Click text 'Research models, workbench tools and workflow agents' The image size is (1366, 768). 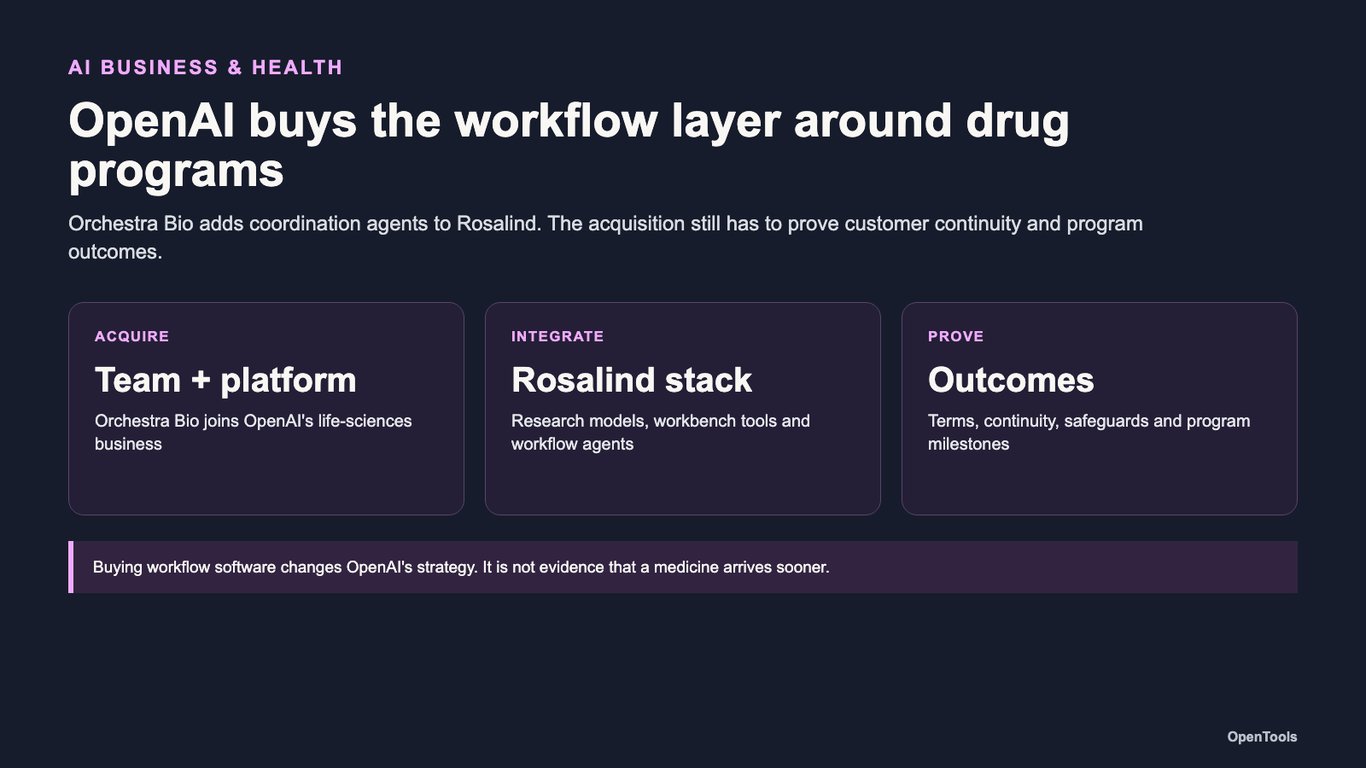[x=661, y=432]
